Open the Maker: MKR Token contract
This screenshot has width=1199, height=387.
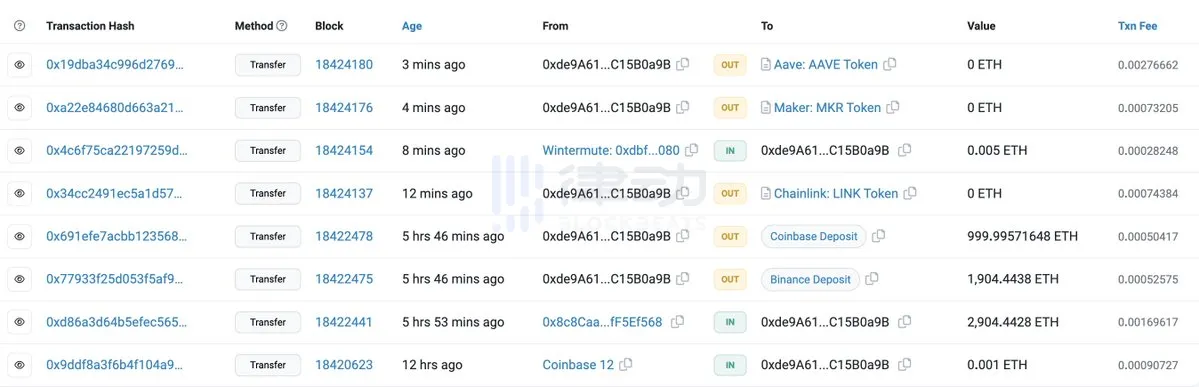[827, 108]
